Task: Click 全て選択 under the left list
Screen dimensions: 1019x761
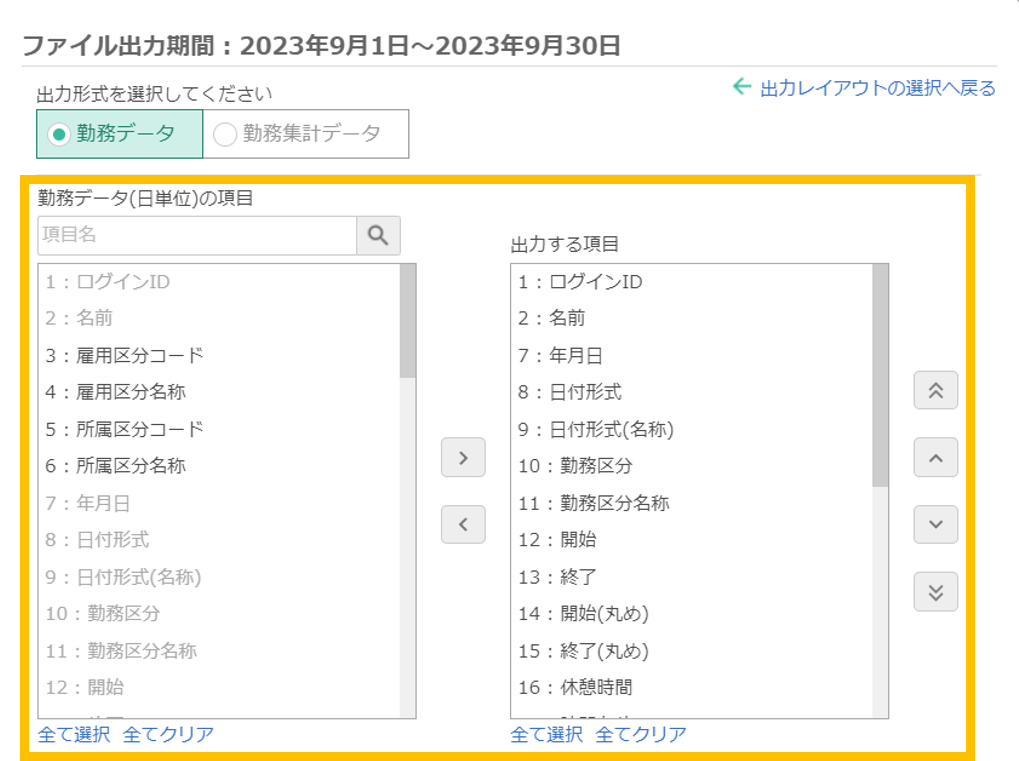Action: [x=74, y=734]
